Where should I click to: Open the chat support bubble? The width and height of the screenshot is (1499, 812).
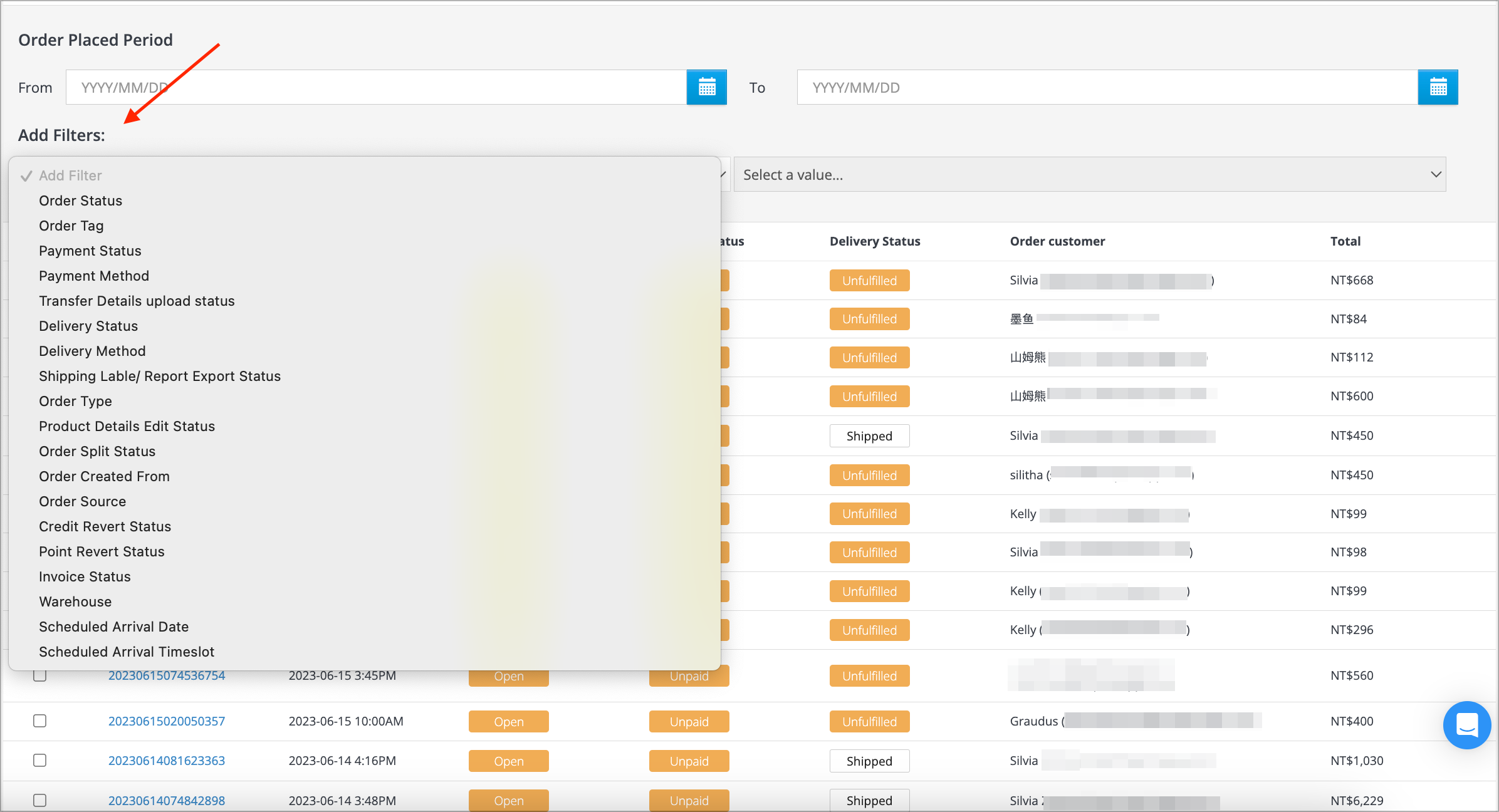click(x=1466, y=725)
